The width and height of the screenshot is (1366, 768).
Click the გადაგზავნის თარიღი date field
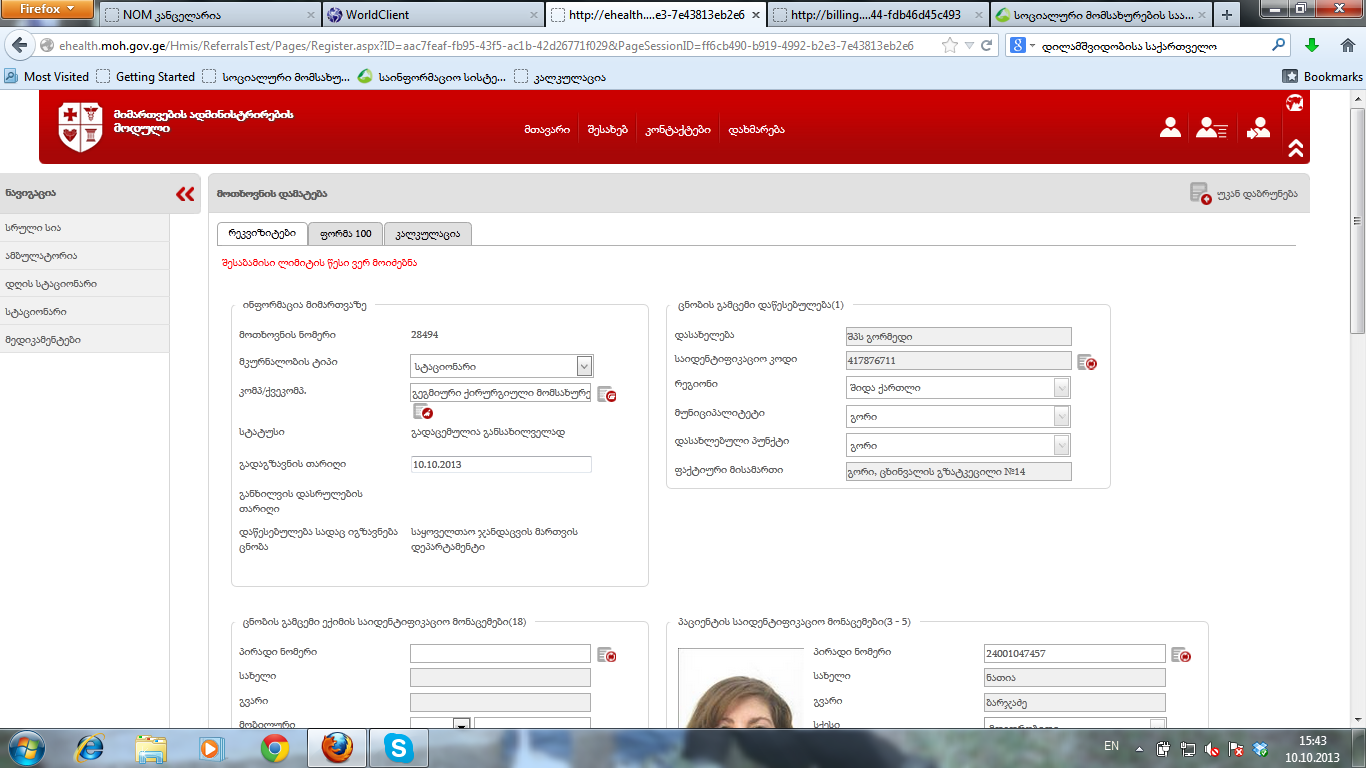(500, 465)
